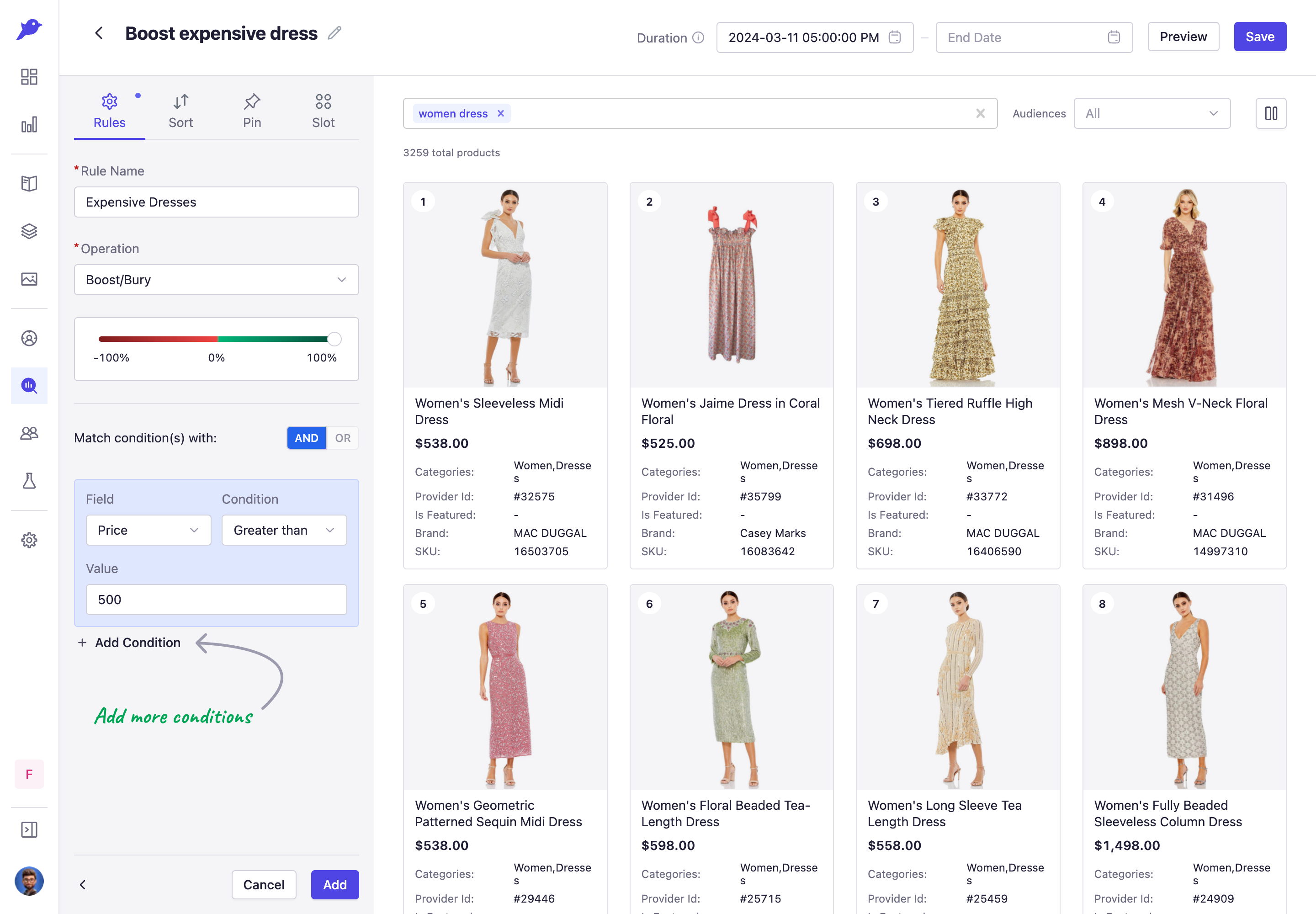Click Women's Tiered Ruffle High Neck Dress image
Image resolution: width=1316 pixels, height=914 pixels.
pos(957,285)
